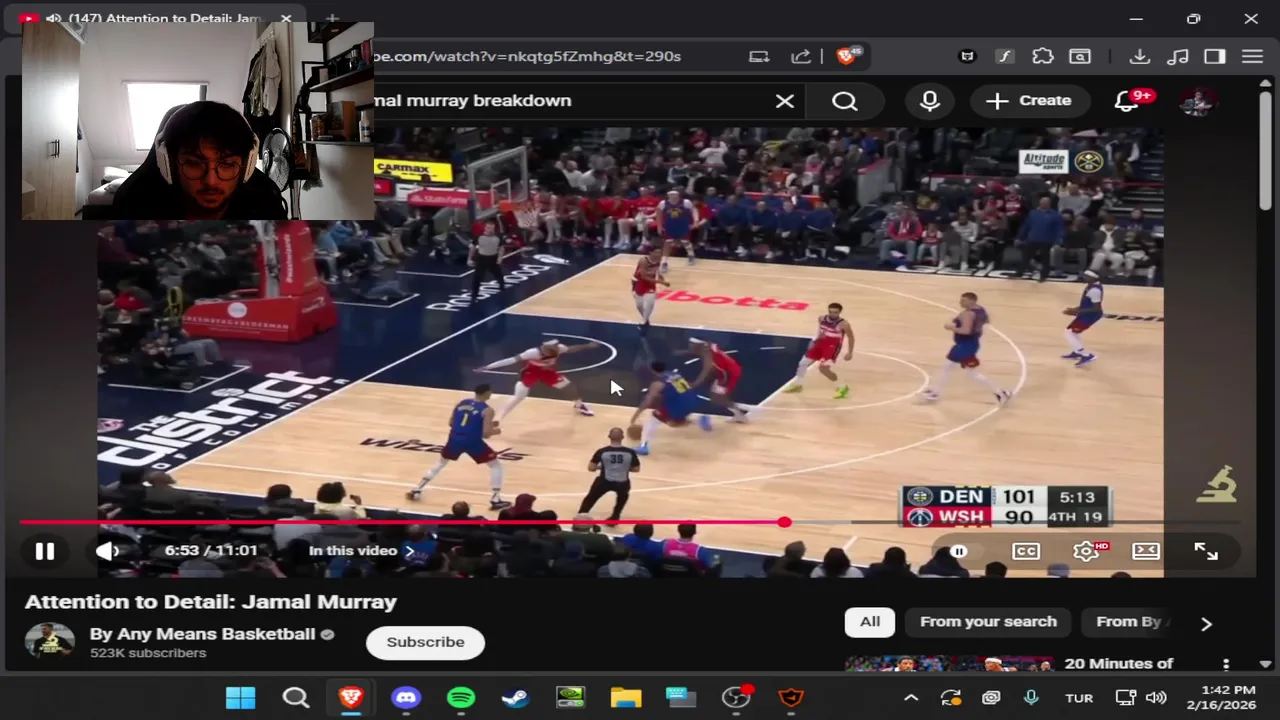The height and width of the screenshot is (720, 1280).
Task: Open options for '20 Minutes of' video
Action: click(1226, 664)
